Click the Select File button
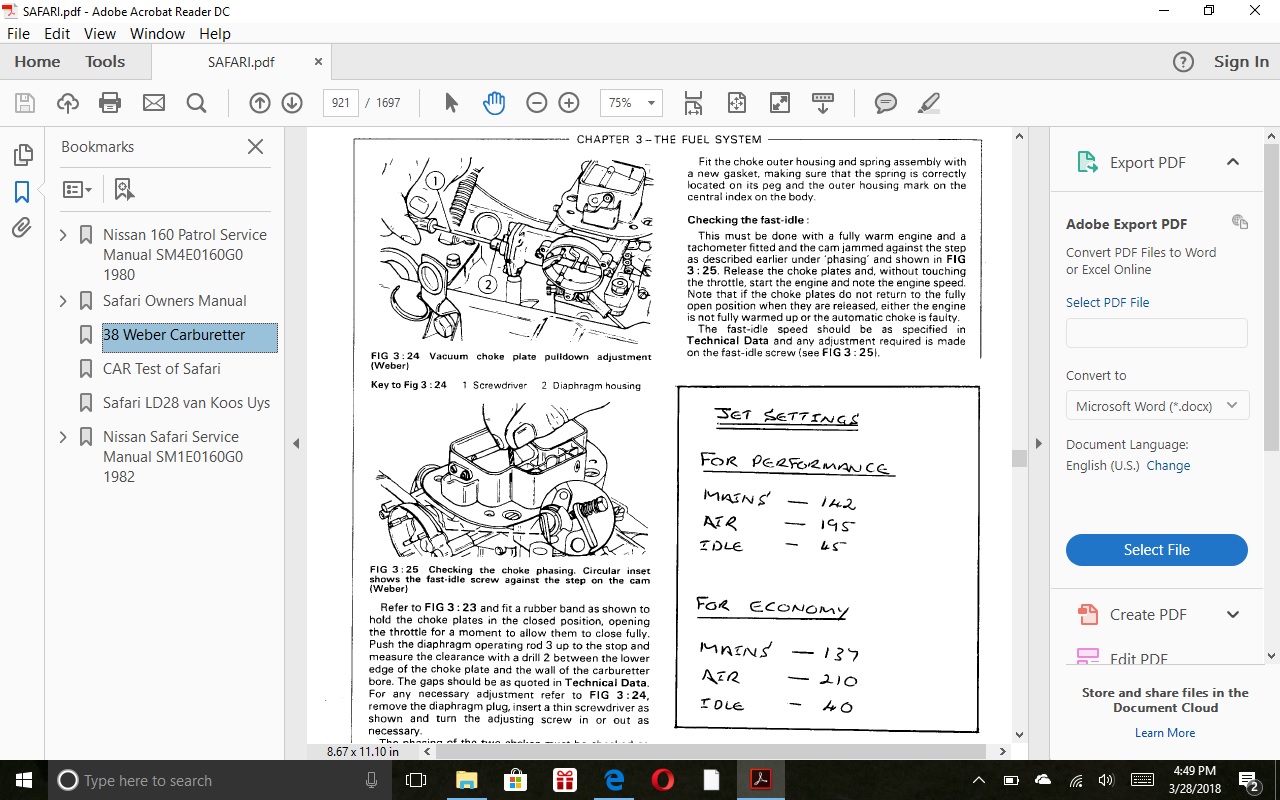 [x=1157, y=550]
